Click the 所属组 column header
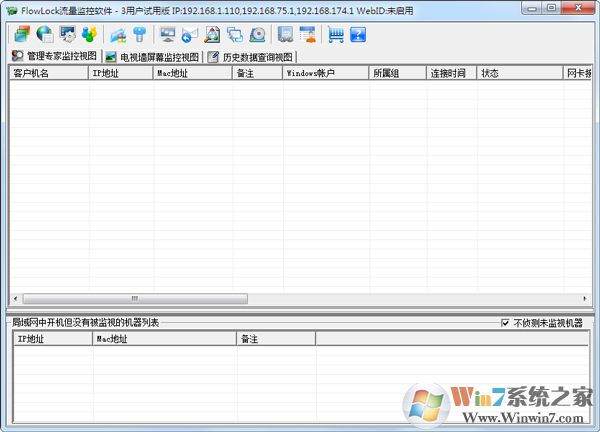 tap(398, 73)
